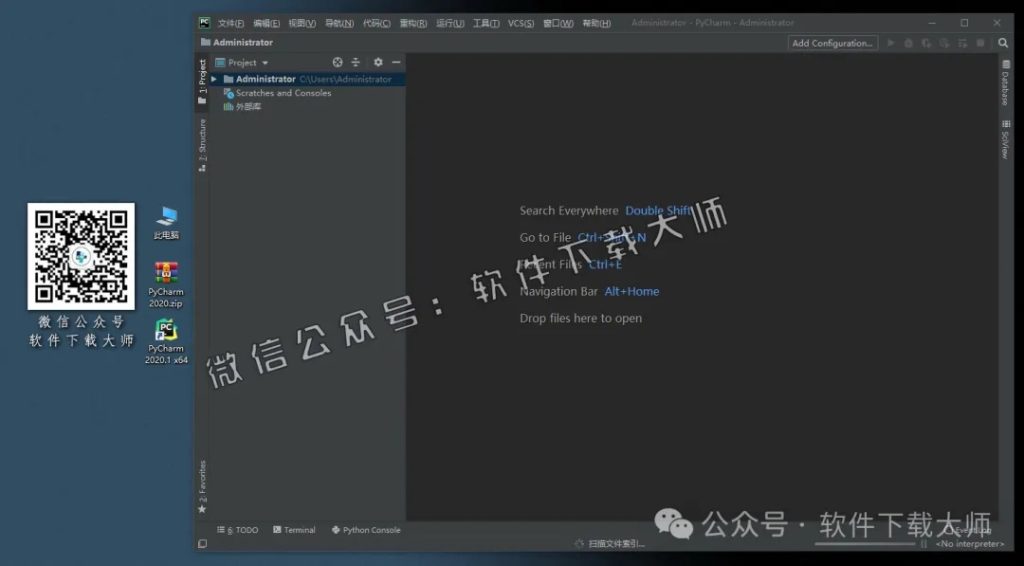Open the 视图(V) menu
Image resolution: width=1024 pixels, height=566 pixels.
302,24
